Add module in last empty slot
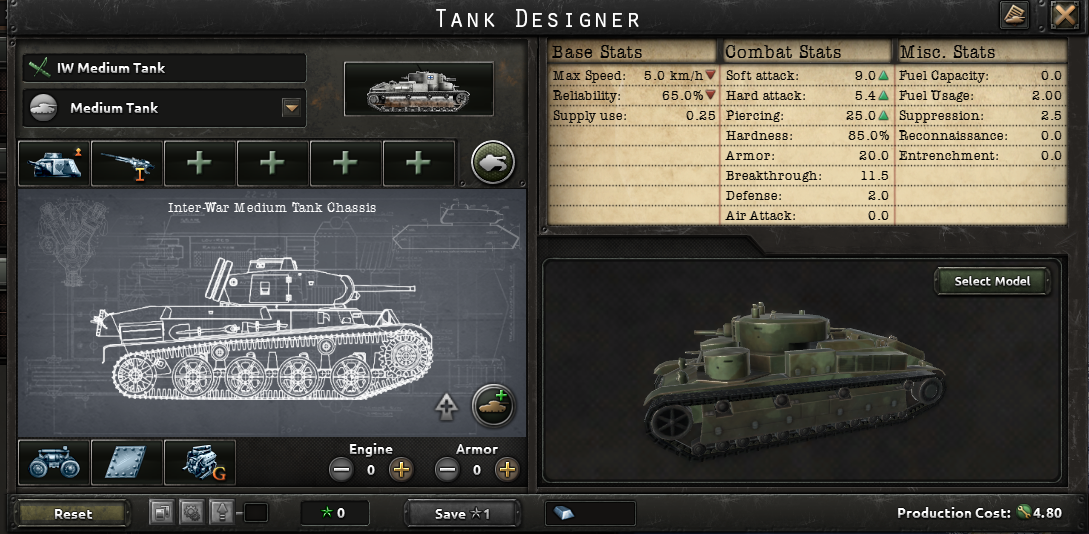The width and height of the screenshot is (1089, 534). [x=419, y=163]
